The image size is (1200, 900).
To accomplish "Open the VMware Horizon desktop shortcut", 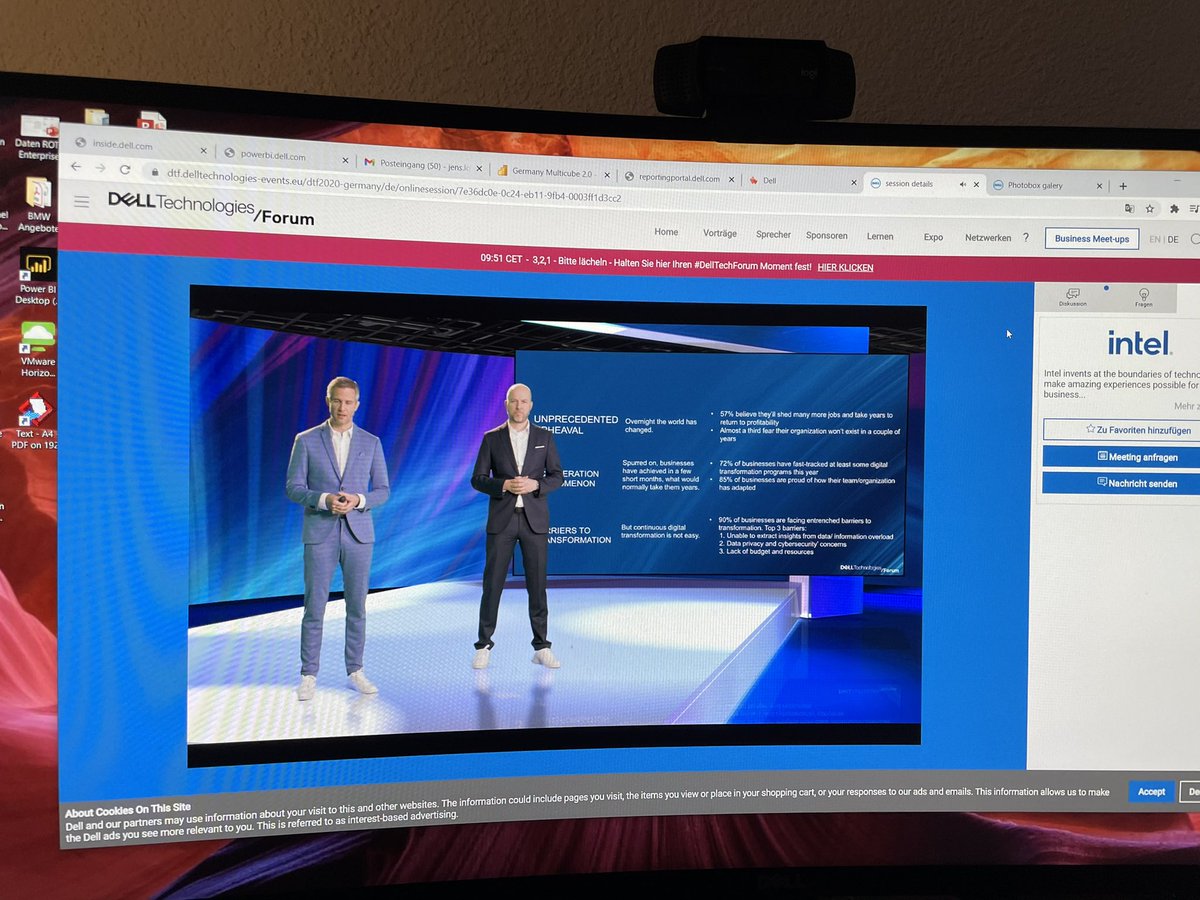I will click(x=38, y=349).
